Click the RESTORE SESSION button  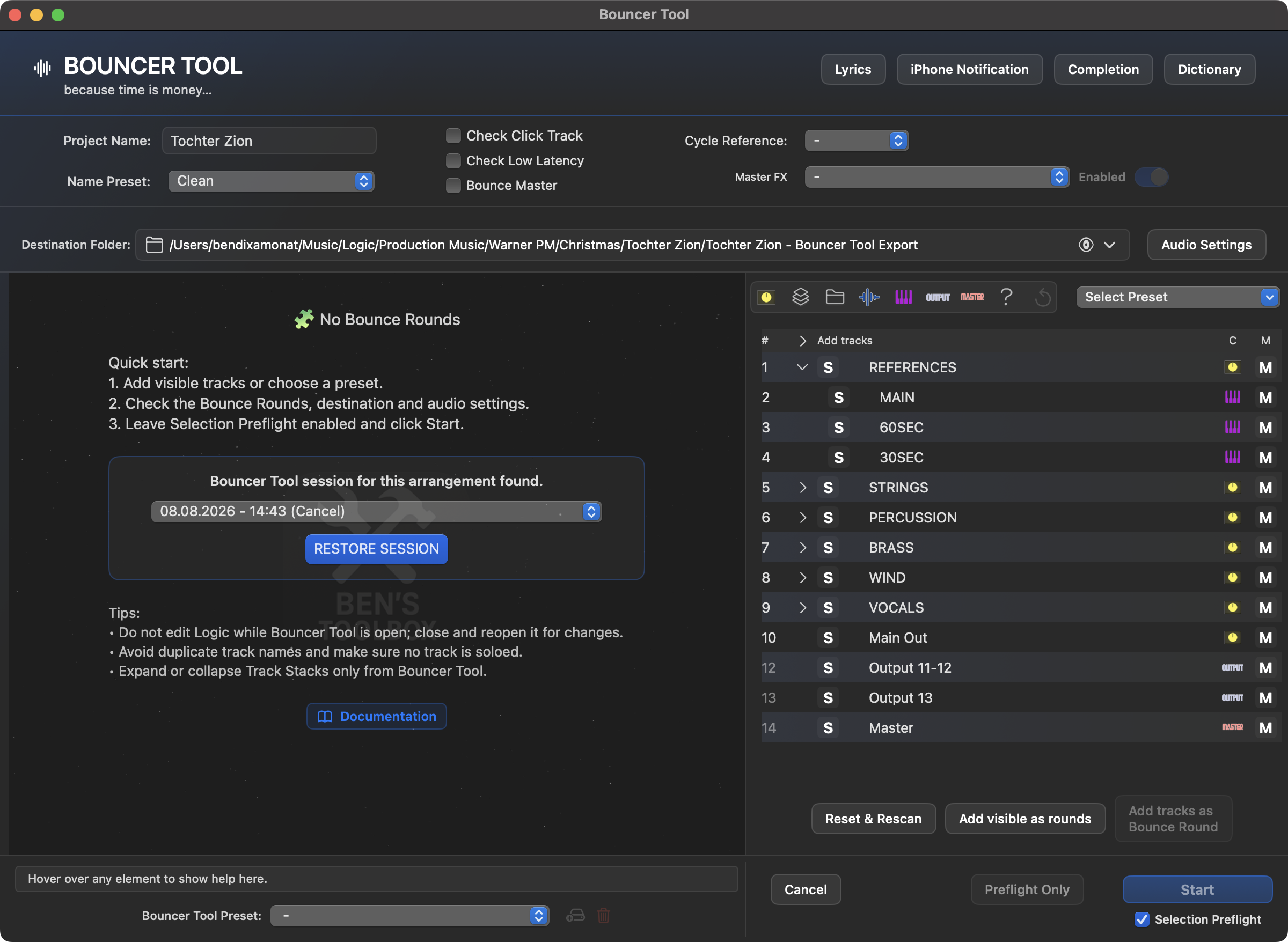coord(376,549)
